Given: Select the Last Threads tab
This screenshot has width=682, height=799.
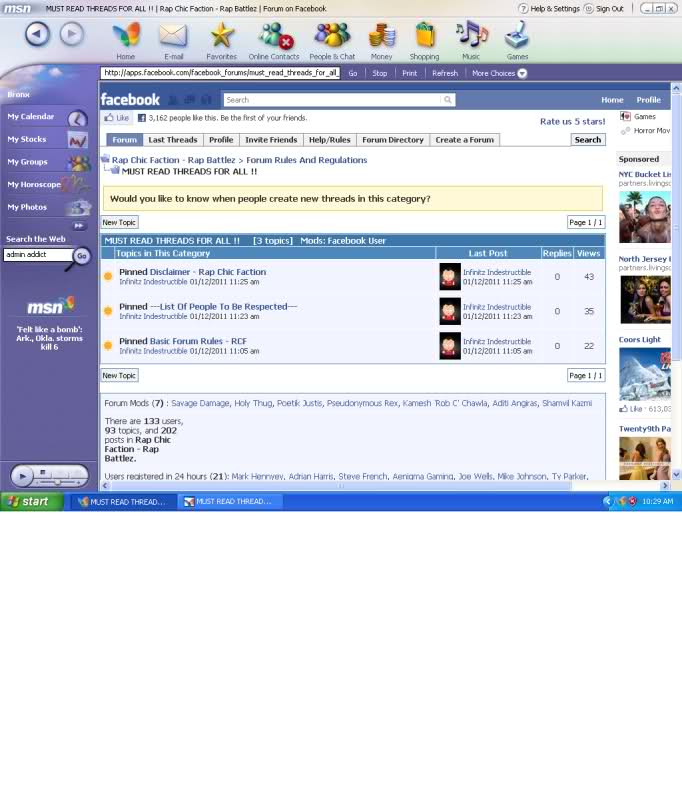Looking at the screenshot, I should point(172,140).
